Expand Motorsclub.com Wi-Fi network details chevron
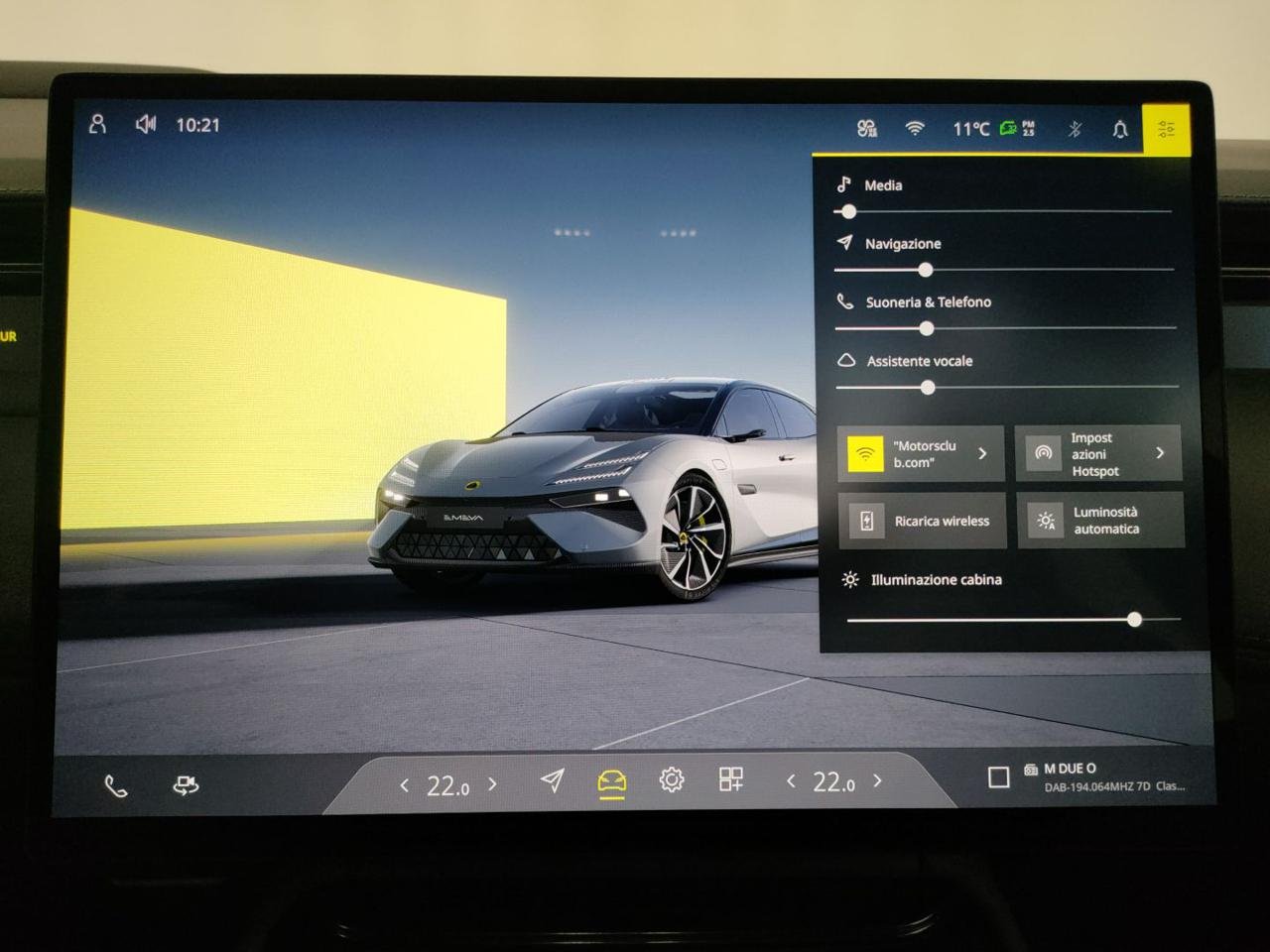 [x=982, y=453]
